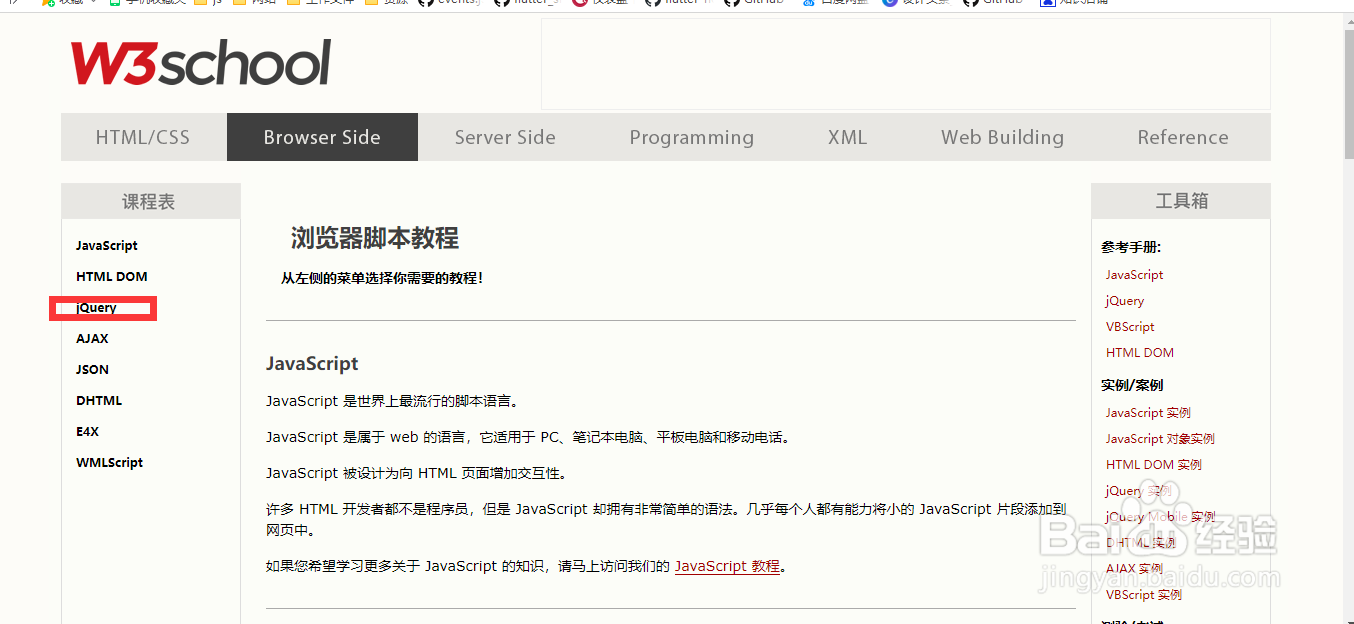Go to the XML tab
Viewport: 1354px width, 624px height.
pos(847,137)
